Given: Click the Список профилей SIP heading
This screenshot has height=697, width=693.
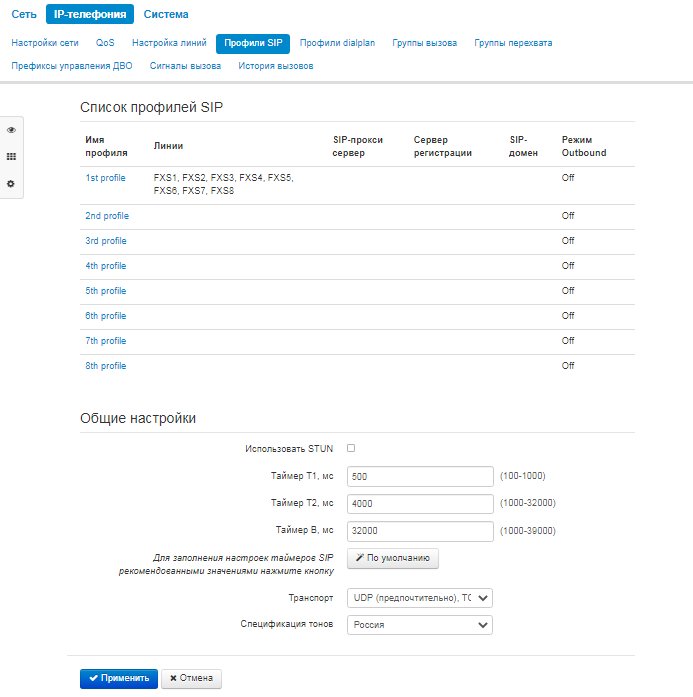Looking at the screenshot, I should tap(151, 107).
